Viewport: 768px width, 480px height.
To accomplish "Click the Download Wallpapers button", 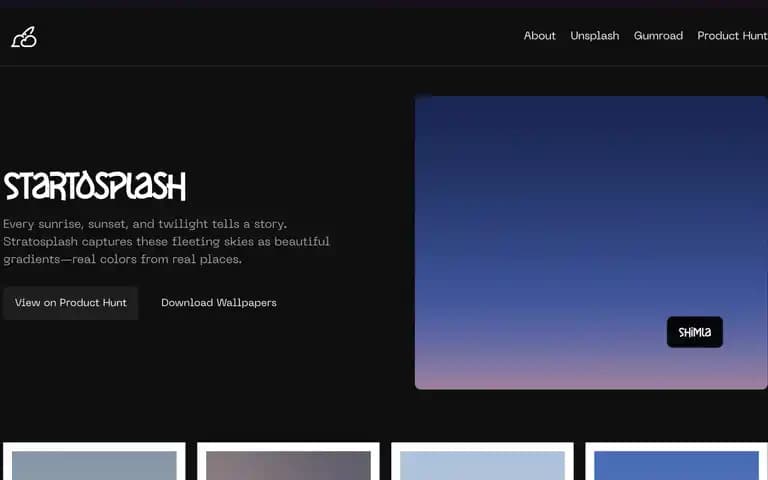I will pos(218,303).
